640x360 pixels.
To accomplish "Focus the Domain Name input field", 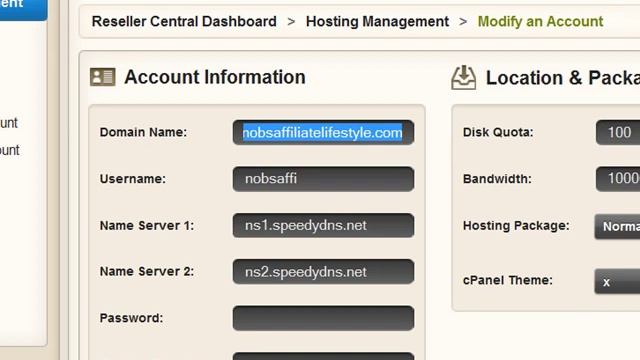I will tap(323, 132).
